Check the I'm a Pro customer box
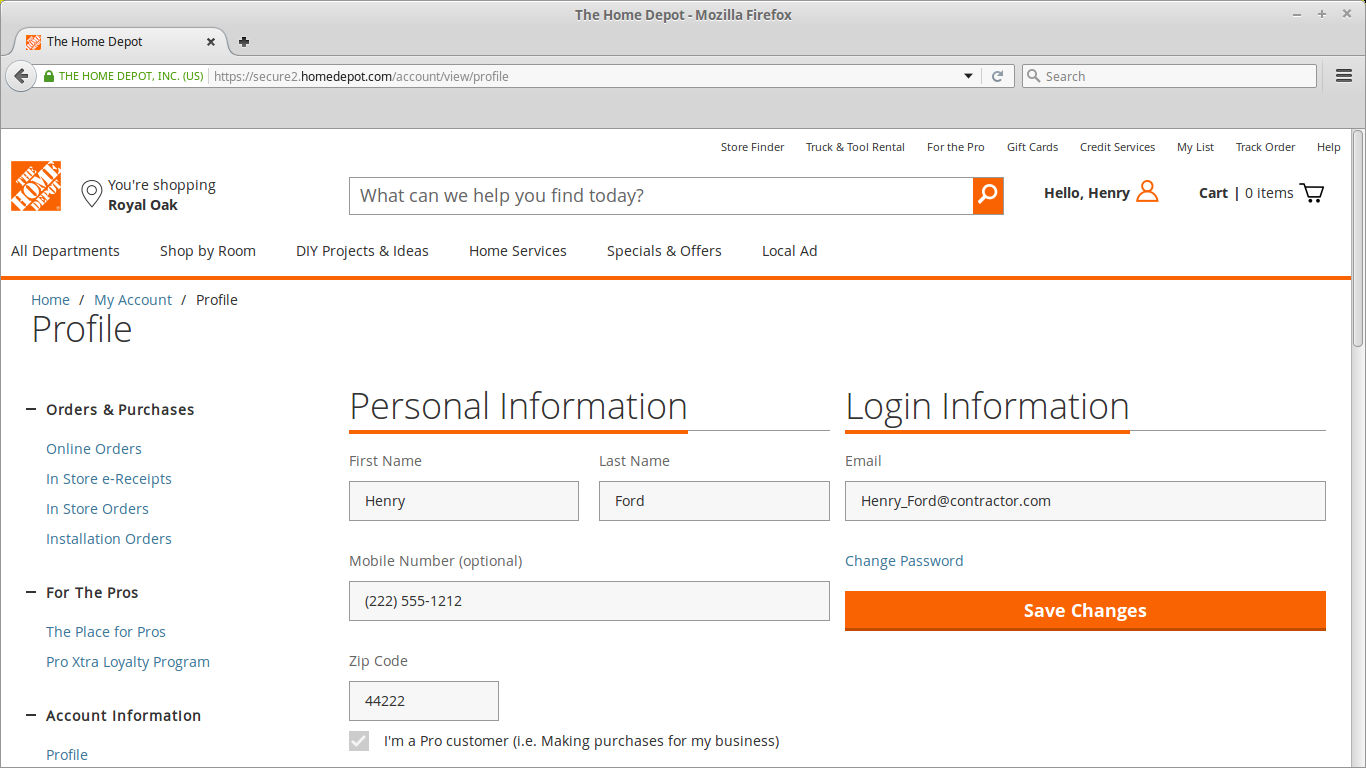 coord(359,741)
